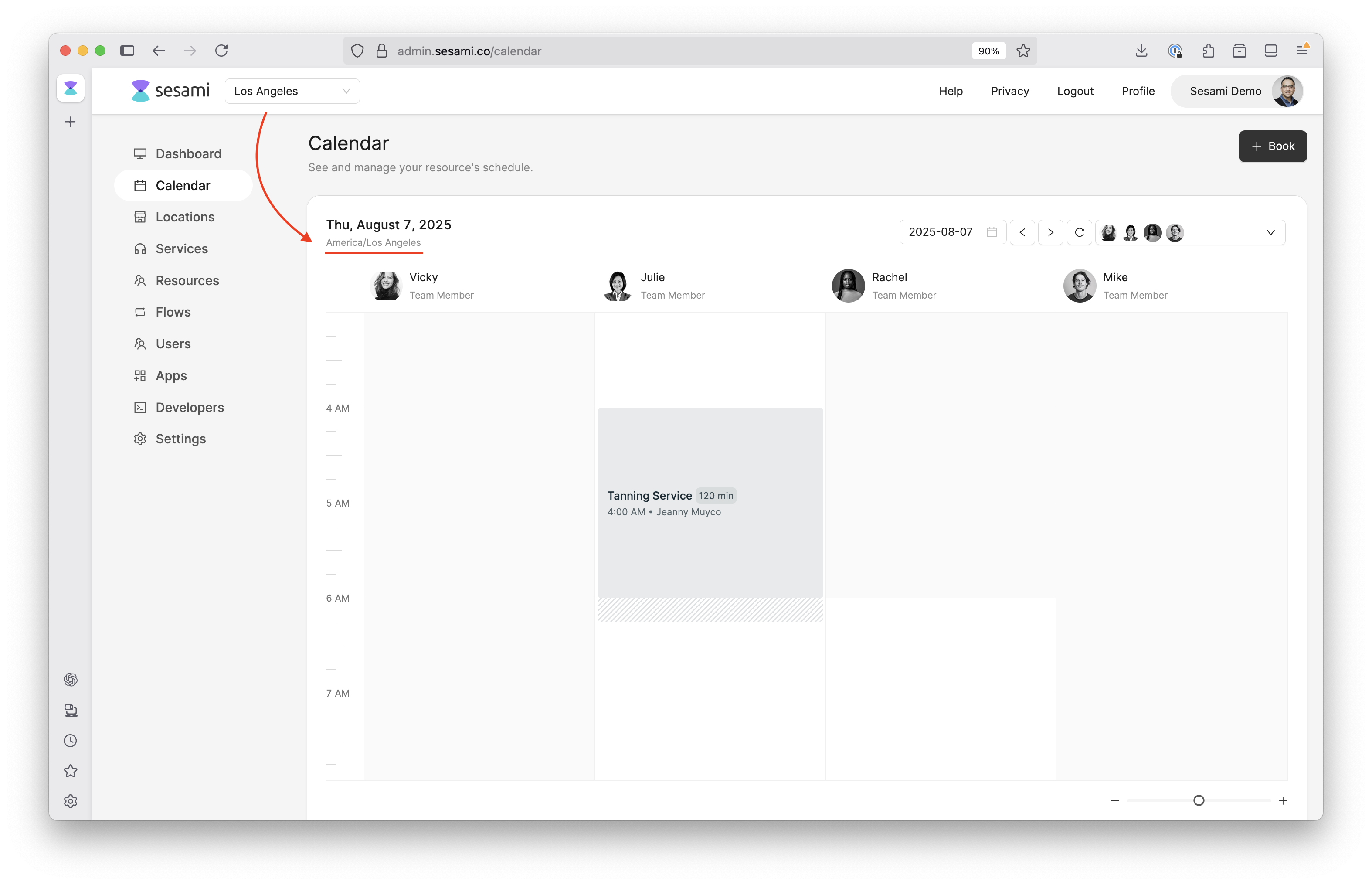Navigate to the Flows section
The height and width of the screenshot is (885, 1372).
173,312
